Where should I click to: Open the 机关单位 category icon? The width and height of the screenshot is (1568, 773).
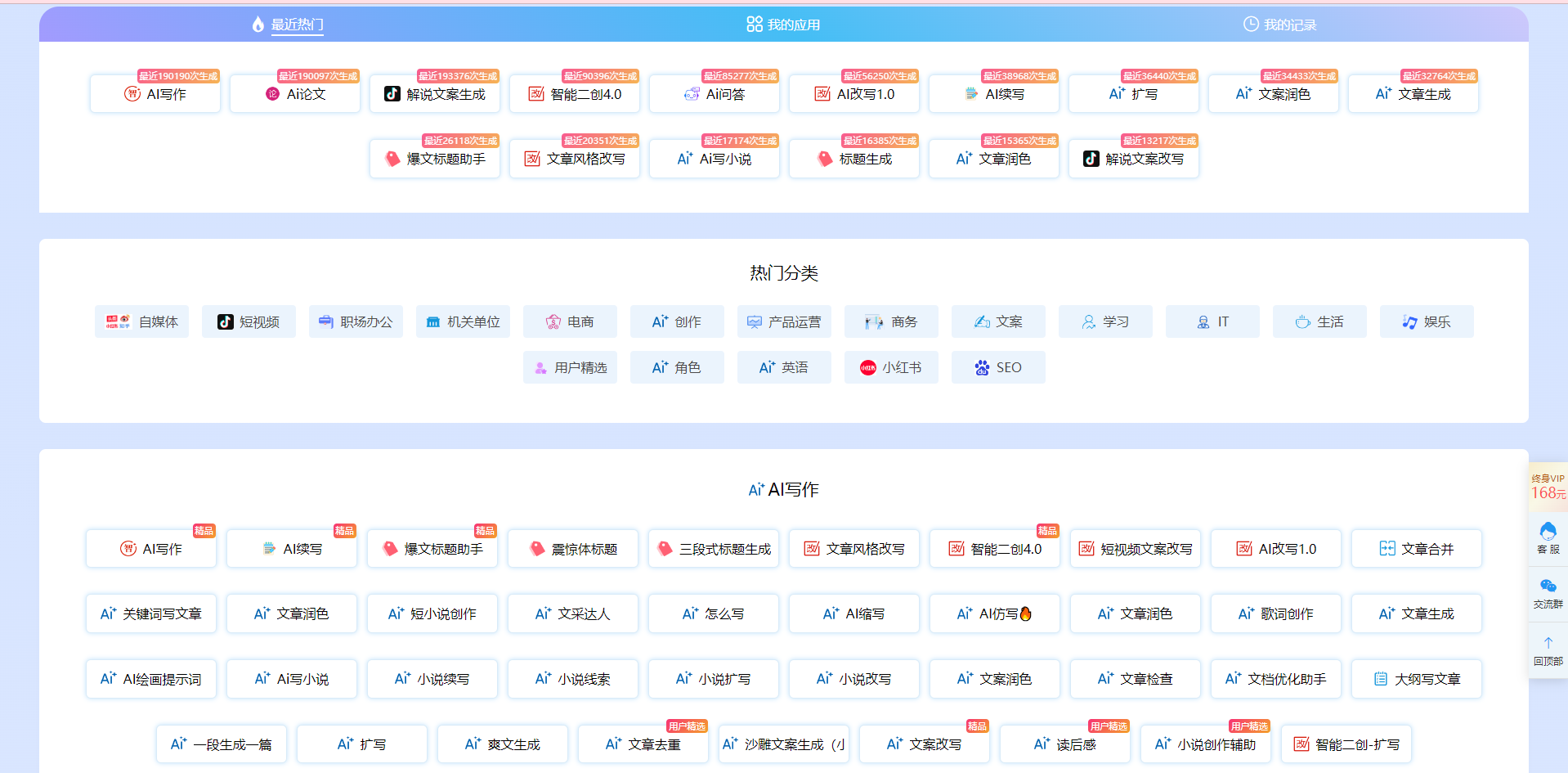433,322
